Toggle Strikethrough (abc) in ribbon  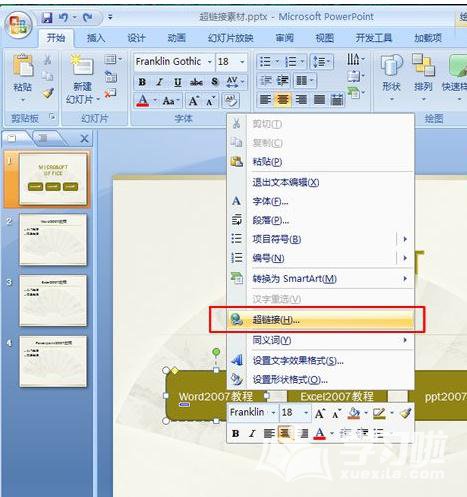click(x=196, y=82)
